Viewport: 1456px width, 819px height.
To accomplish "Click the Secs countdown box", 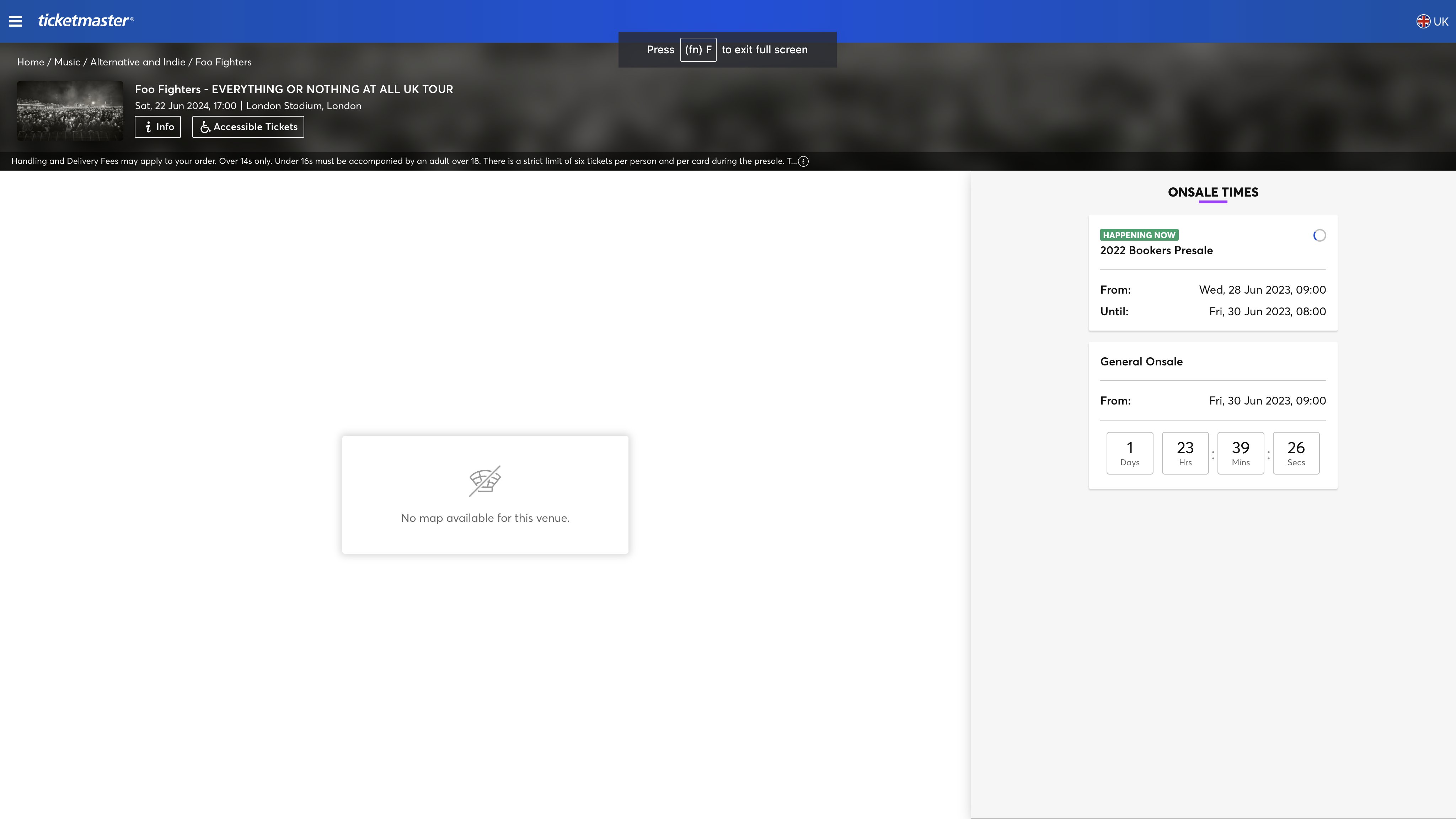I will click(1296, 453).
